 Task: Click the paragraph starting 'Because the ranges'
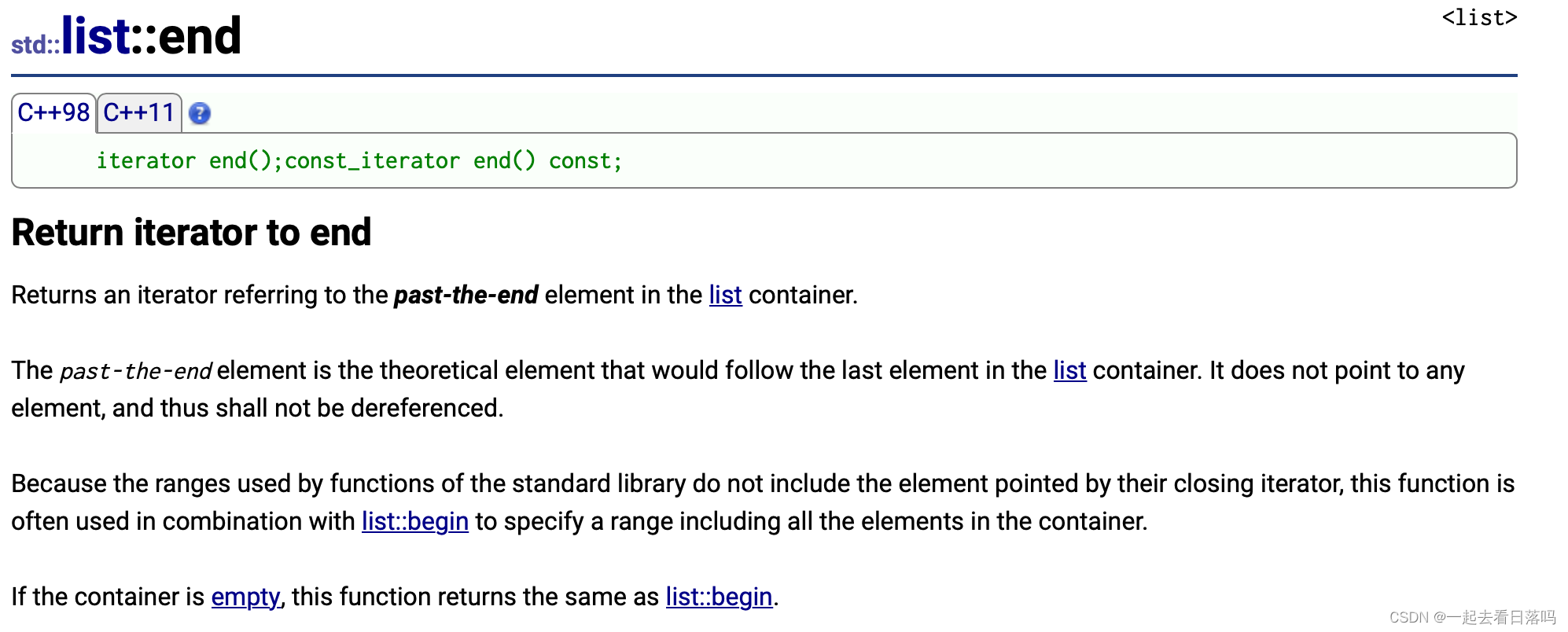tap(763, 502)
